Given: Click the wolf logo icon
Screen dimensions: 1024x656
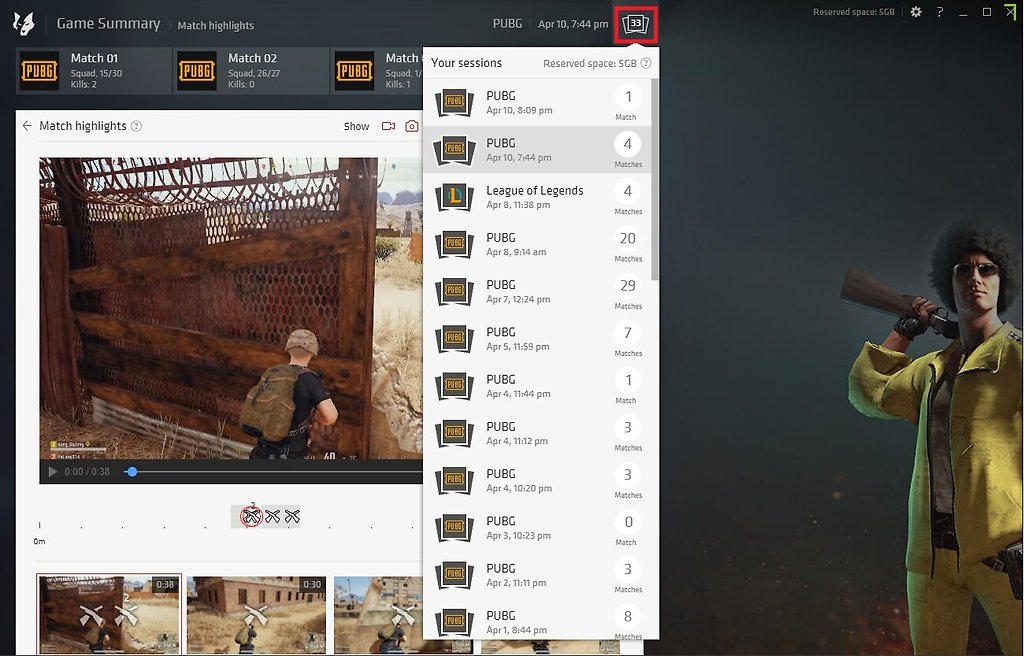Looking at the screenshot, I should pos(24,24).
